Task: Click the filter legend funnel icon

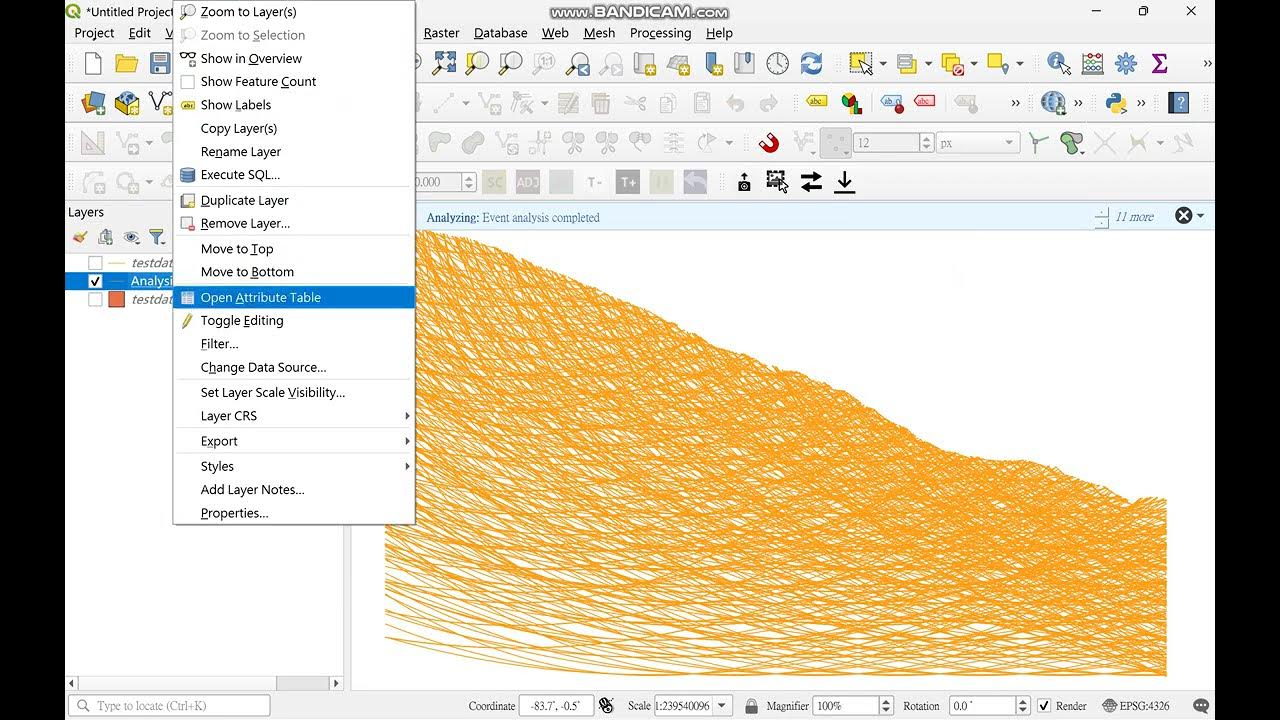Action: [x=157, y=237]
